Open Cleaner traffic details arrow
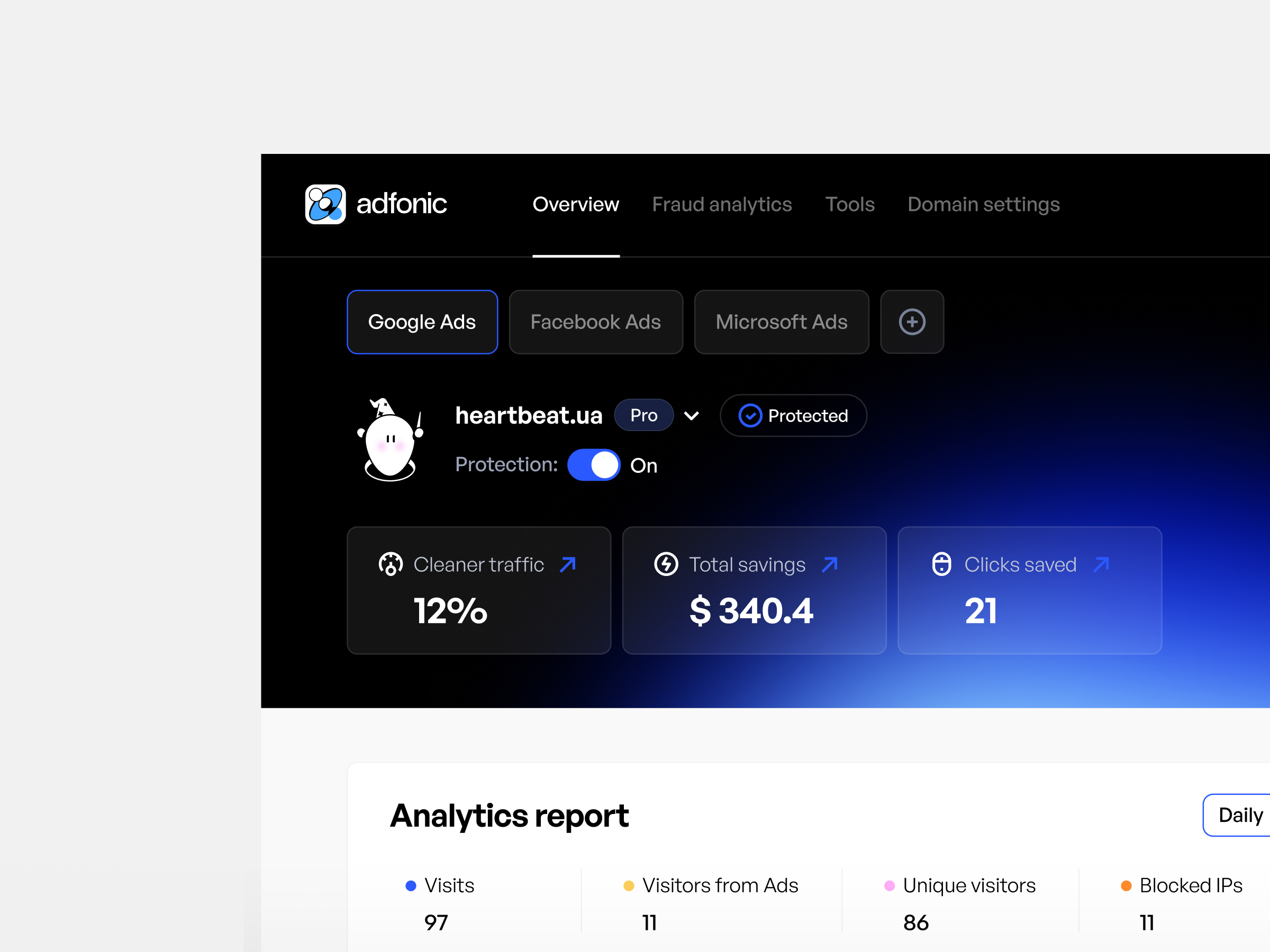The width and height of the screenshot is (1270, 952). click(568, 564)
